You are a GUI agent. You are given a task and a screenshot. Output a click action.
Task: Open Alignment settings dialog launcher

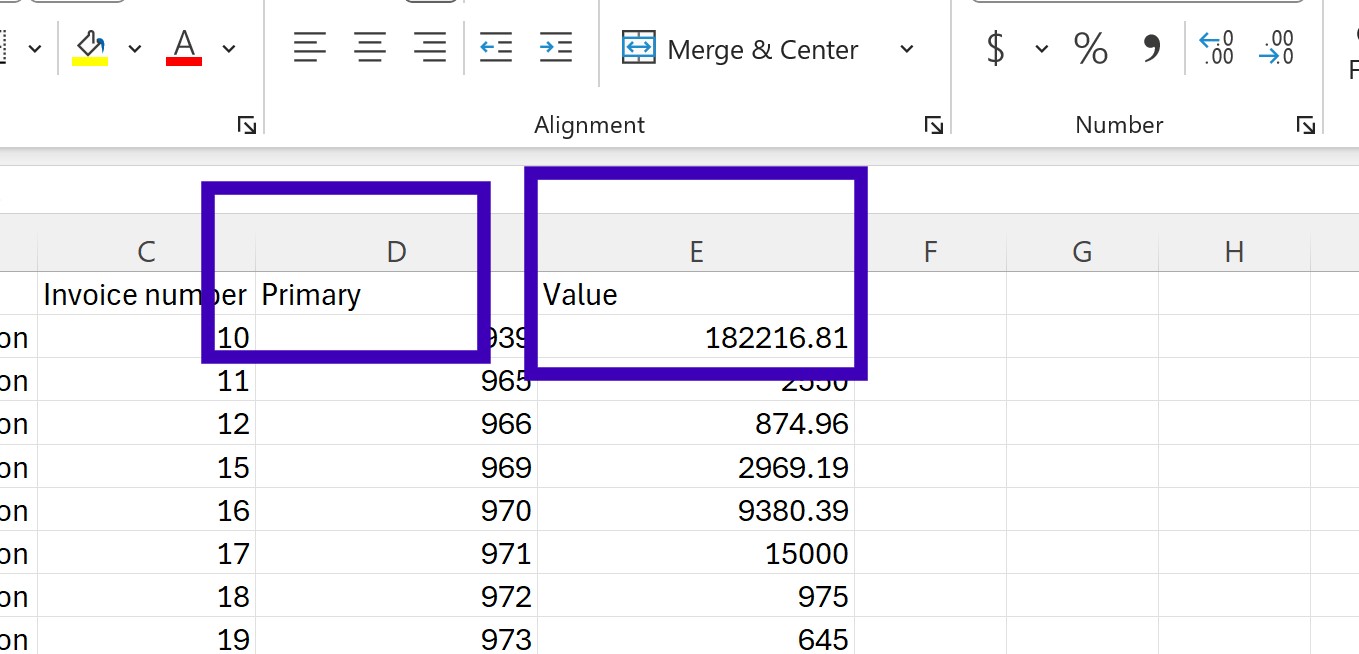click(x=933, y=125)
